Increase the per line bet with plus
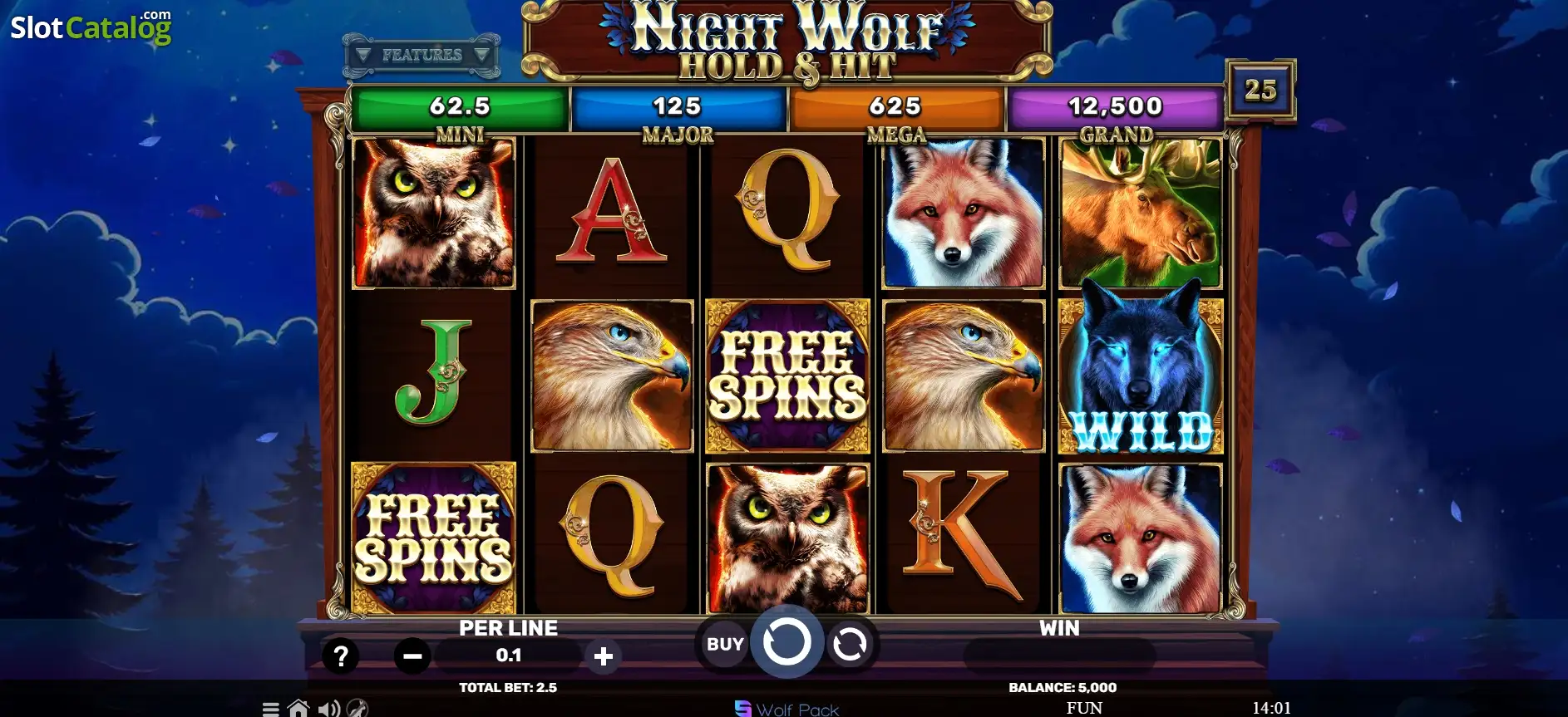1568x717 pixels. click(x=604, y=656)
